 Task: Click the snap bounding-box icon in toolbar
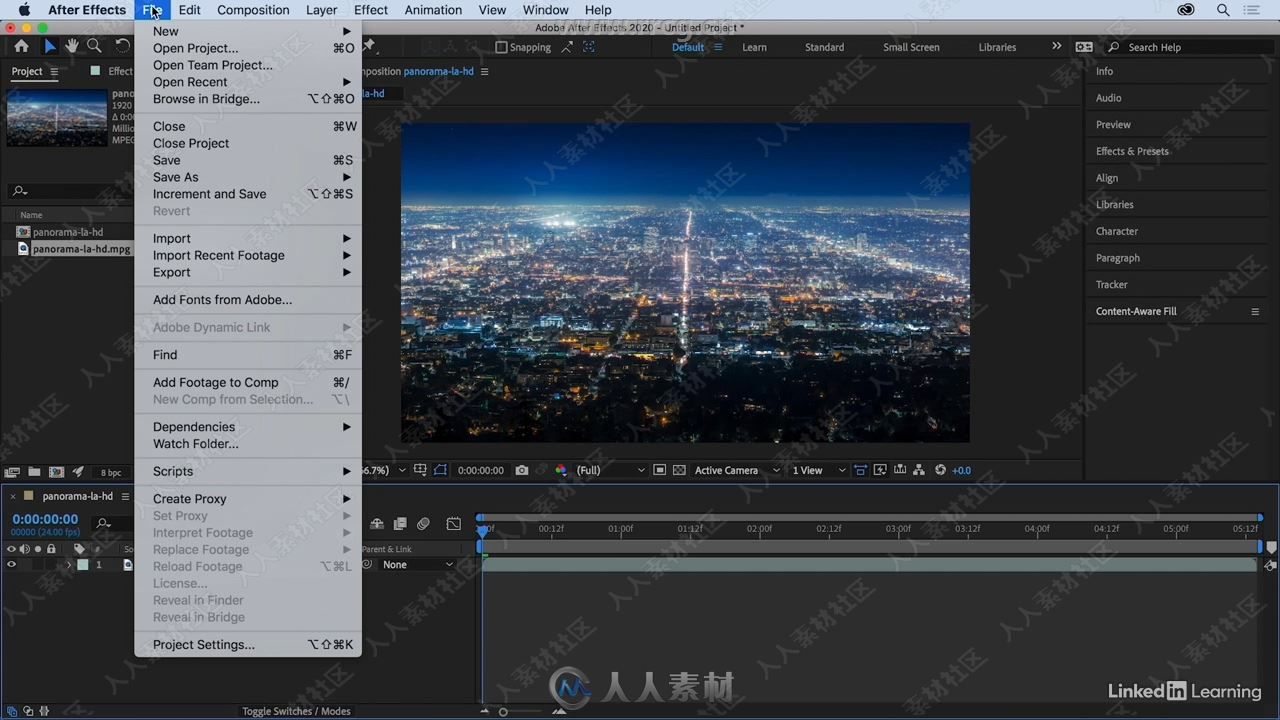pyautogui.click(x=589, y=47)
